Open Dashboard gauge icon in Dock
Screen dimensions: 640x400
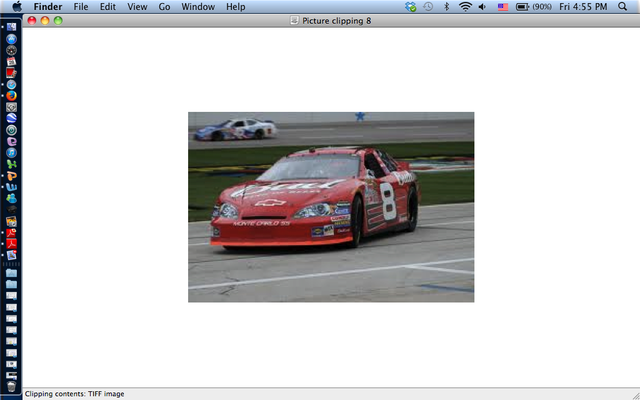[11, 50]
